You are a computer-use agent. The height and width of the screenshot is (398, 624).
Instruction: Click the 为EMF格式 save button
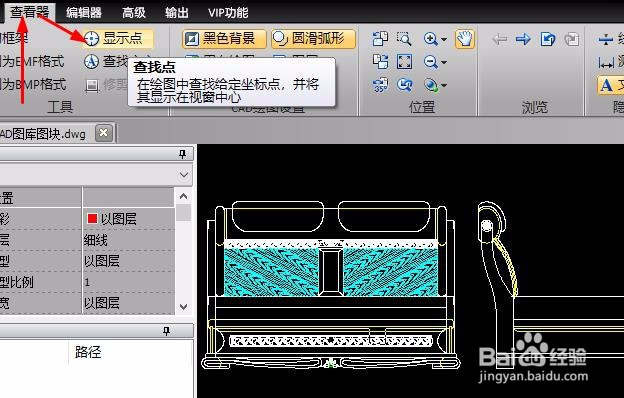point(32,61)
